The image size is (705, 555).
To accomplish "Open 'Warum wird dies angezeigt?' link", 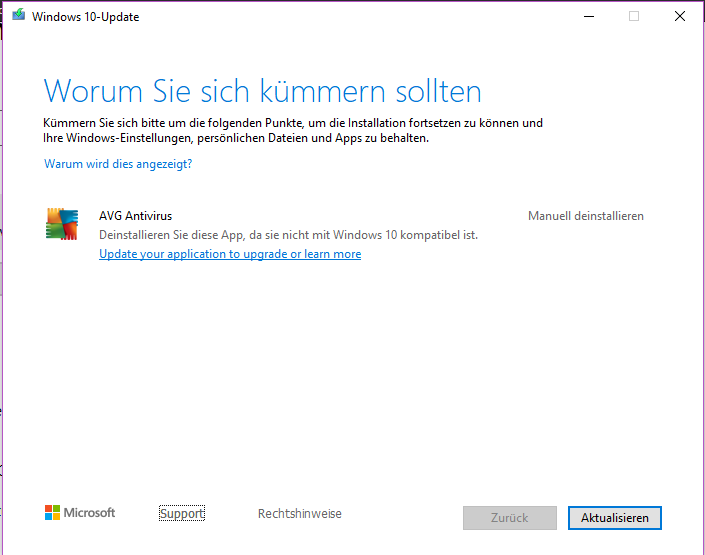I will [x=118, y=164].
